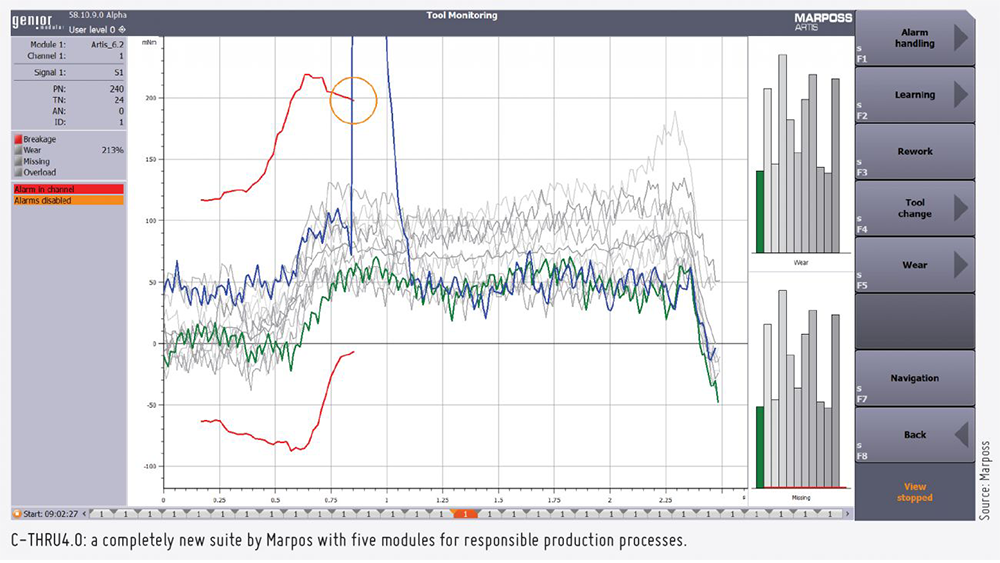1000x563 pixels.
Task: Click the Wear status indicator square
Action: click(18, 151)
